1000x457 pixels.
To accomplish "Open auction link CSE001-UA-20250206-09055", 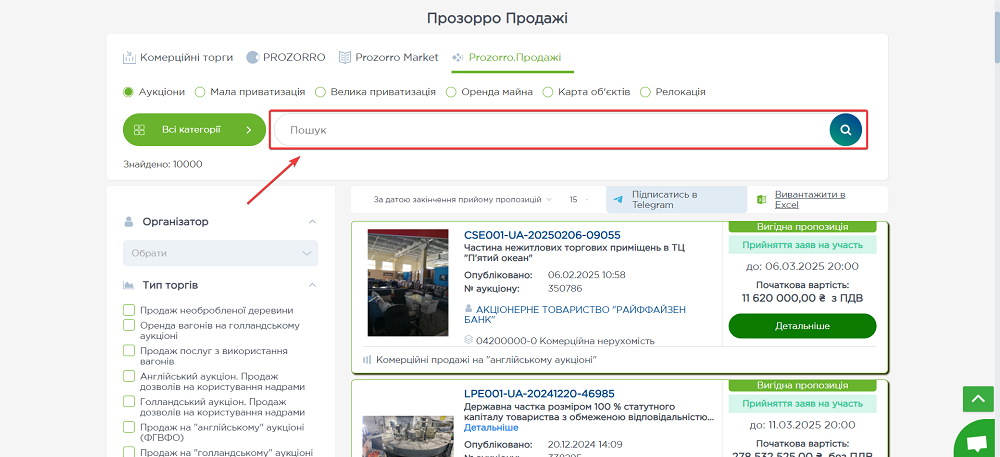I will click(542, 235).
